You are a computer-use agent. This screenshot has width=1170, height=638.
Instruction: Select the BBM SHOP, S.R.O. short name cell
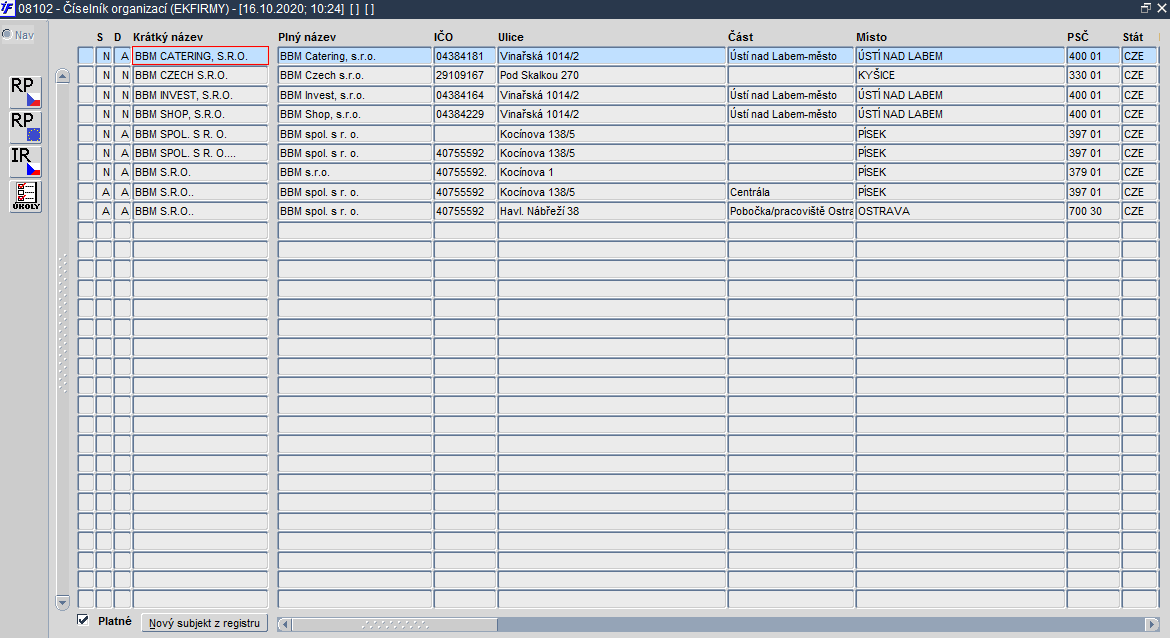[x=200, y=114]
